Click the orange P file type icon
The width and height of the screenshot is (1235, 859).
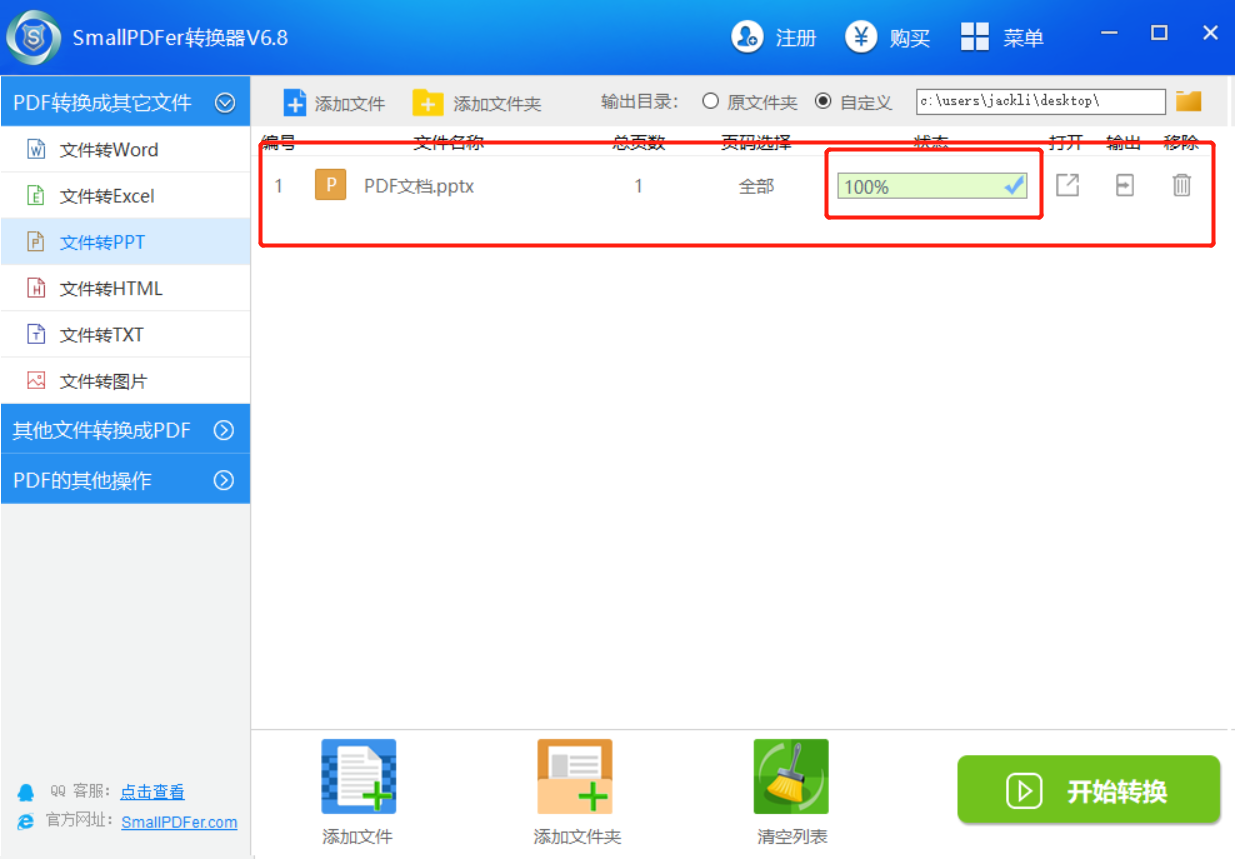331,185
